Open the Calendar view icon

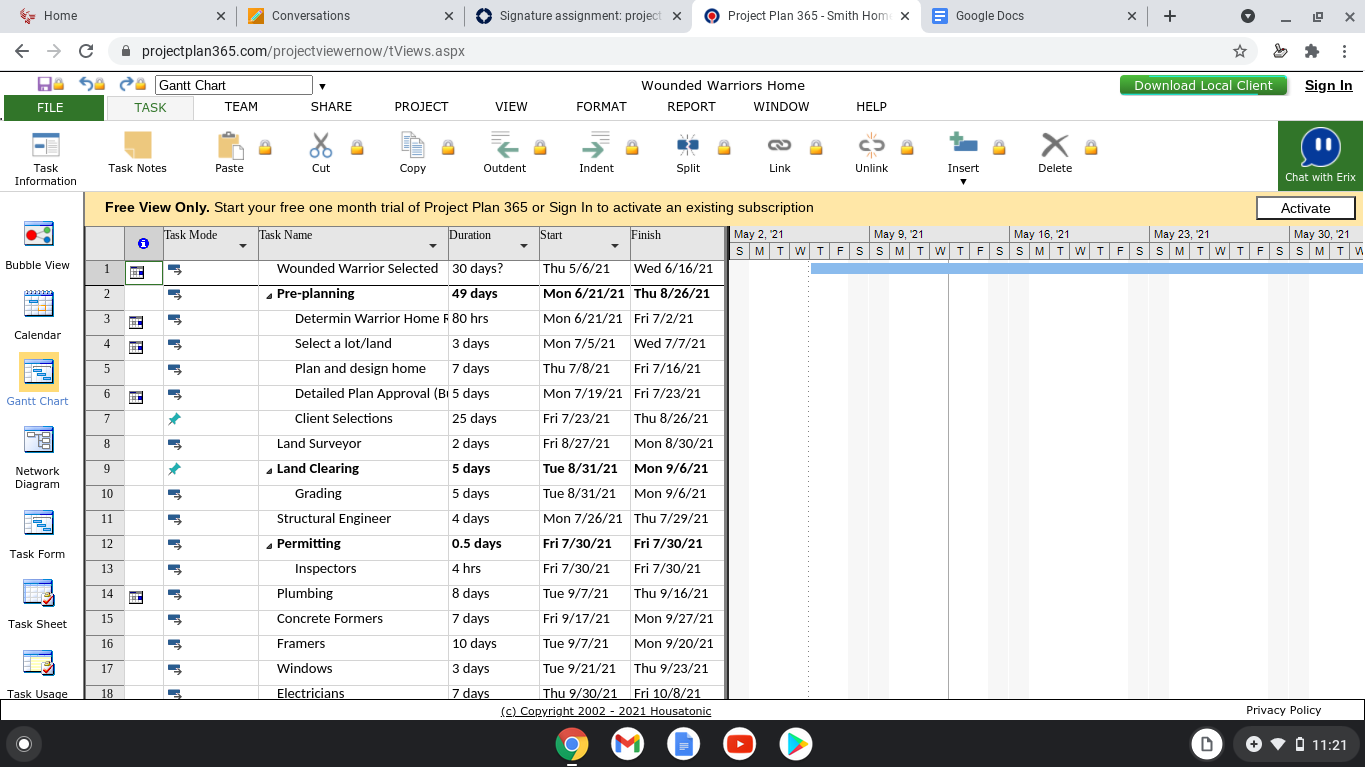(38, 304)
